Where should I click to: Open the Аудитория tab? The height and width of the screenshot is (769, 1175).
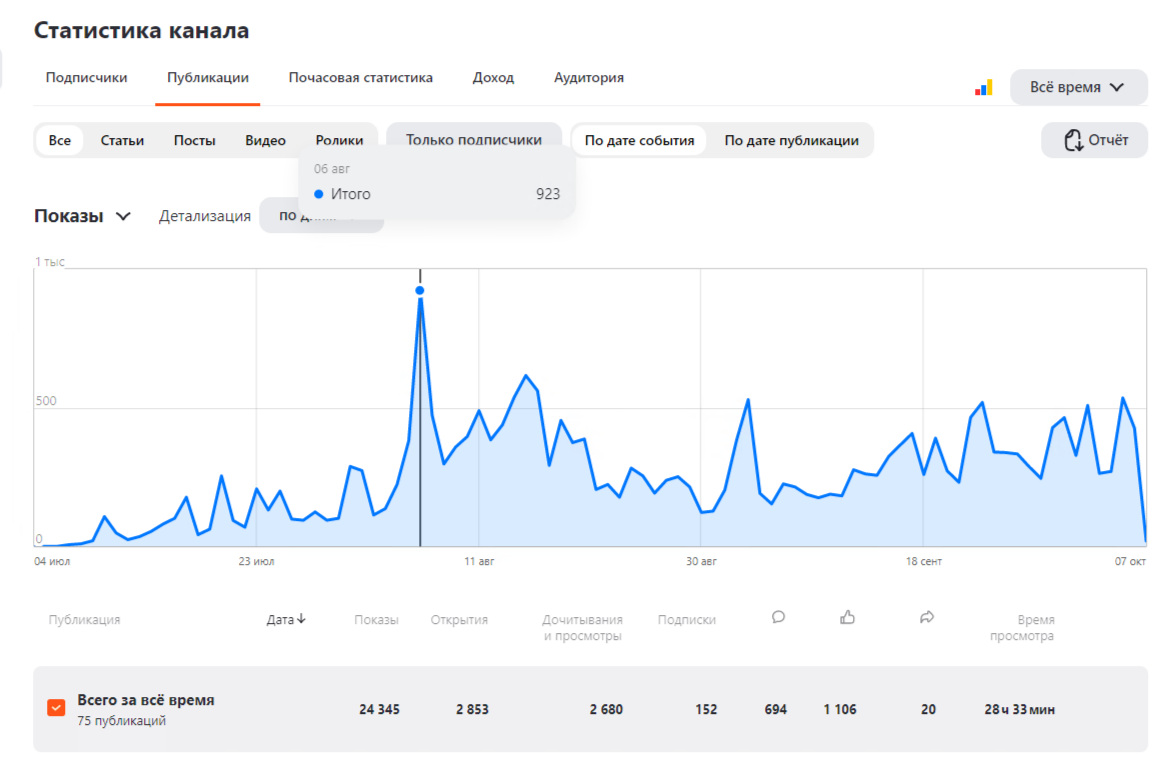pos(589,78)
